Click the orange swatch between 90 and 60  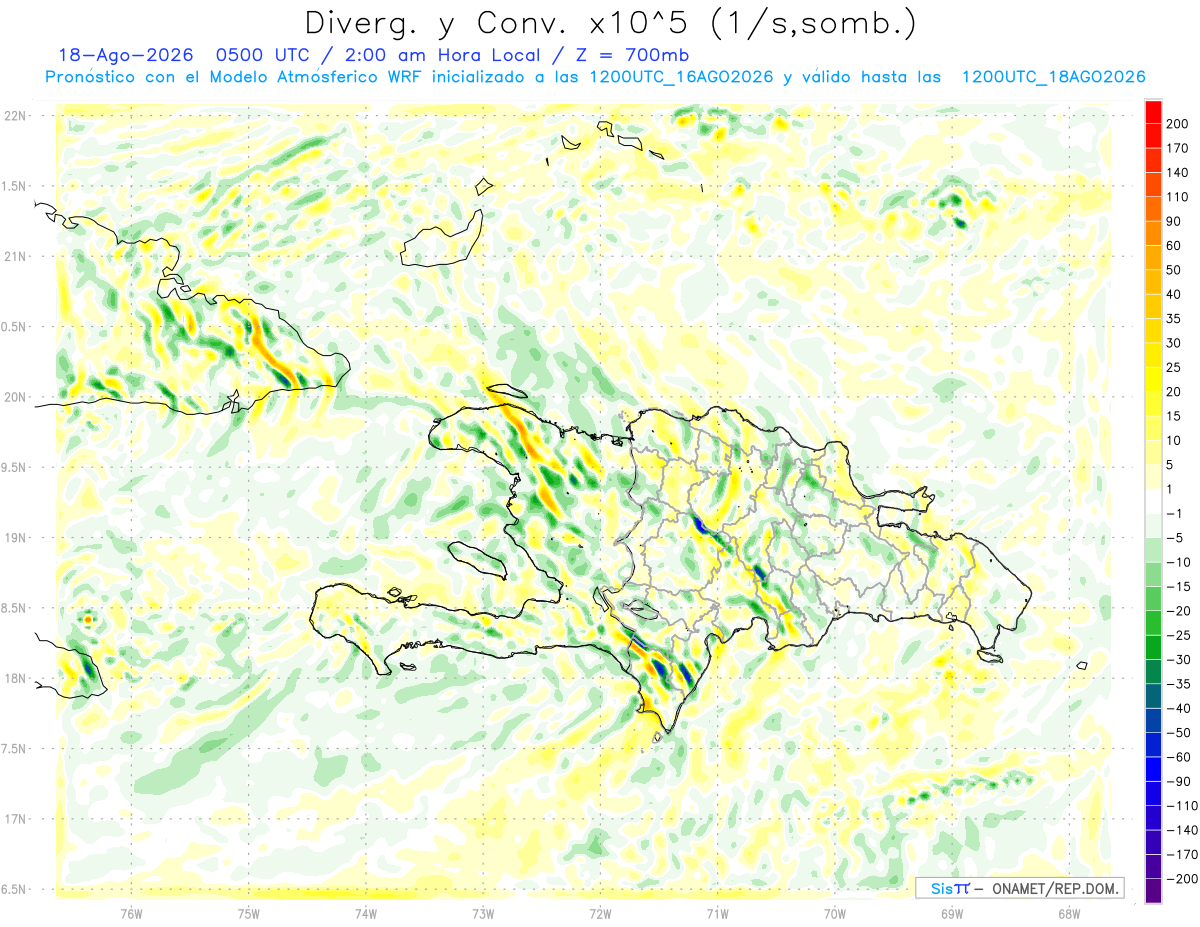click(x=1153, y=233)
